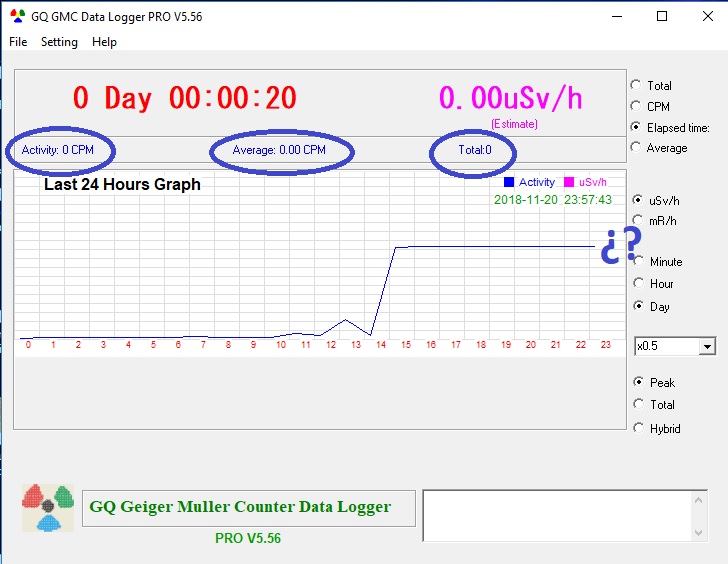Open the Help menu
728x564 pixels.
pos(104,42)
